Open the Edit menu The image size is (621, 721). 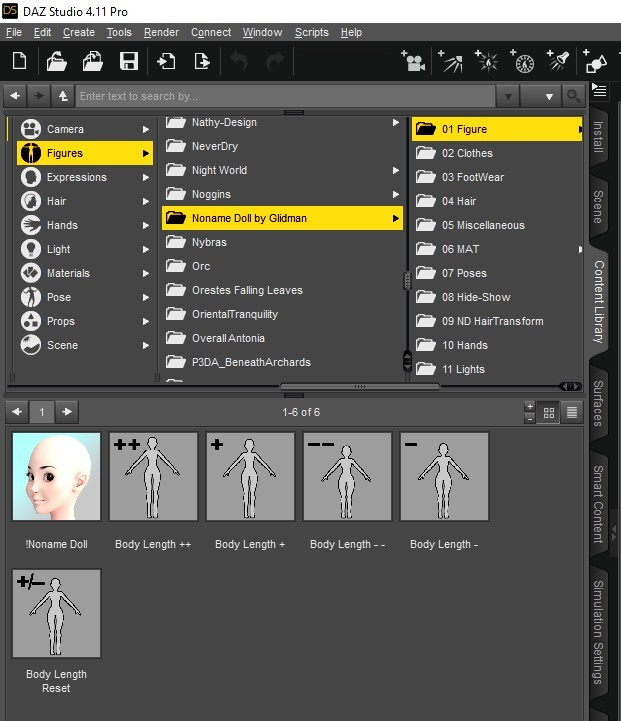click(x=42, y=33)
